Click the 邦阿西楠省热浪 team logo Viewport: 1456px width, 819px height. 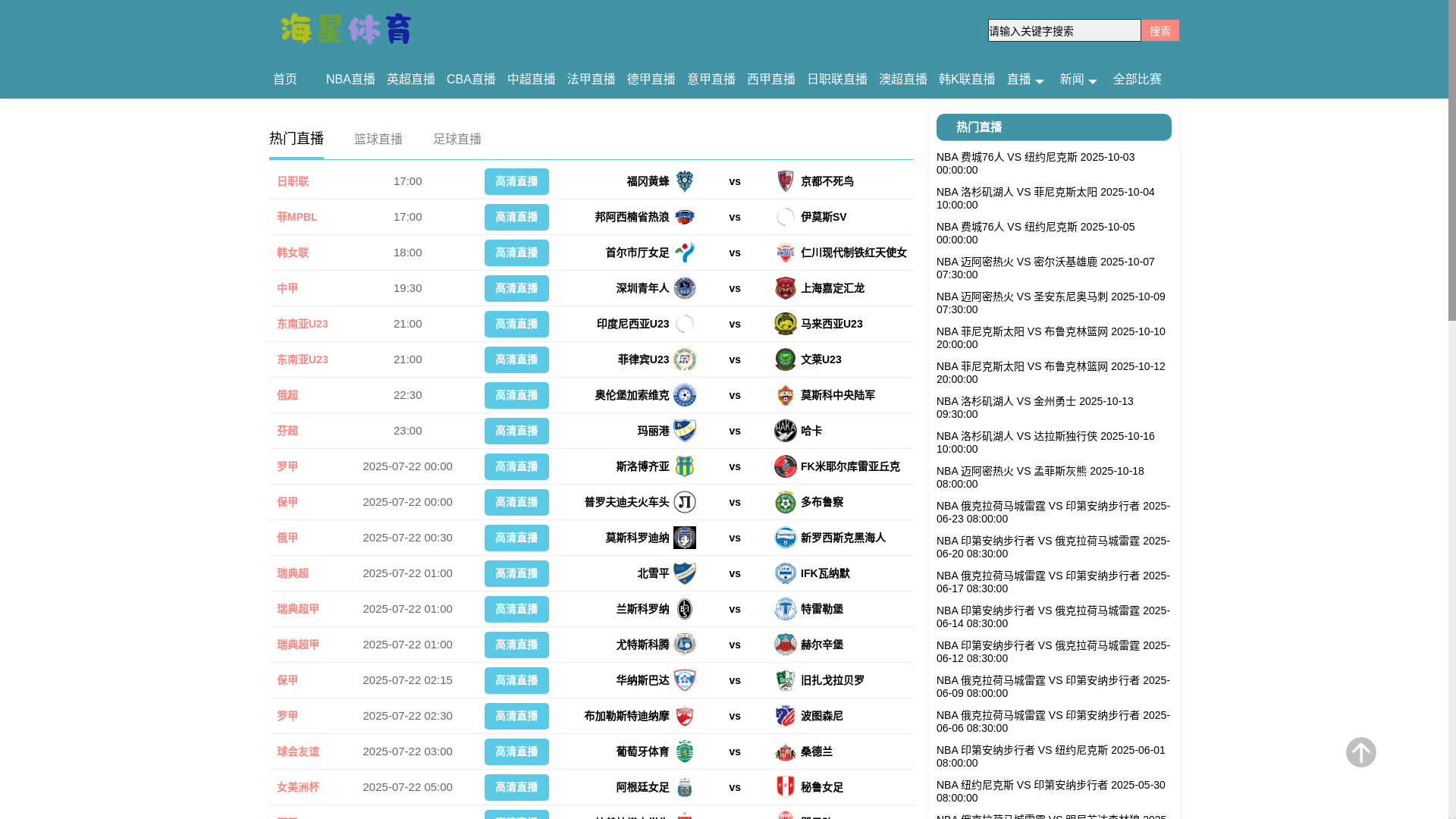point(685,217)
